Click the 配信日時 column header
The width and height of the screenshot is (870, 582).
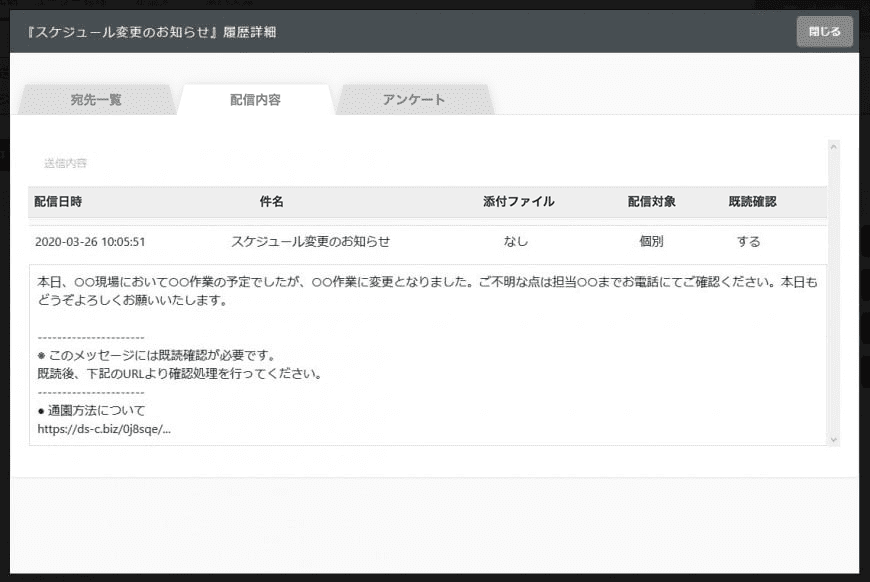(x=58, y=201)
